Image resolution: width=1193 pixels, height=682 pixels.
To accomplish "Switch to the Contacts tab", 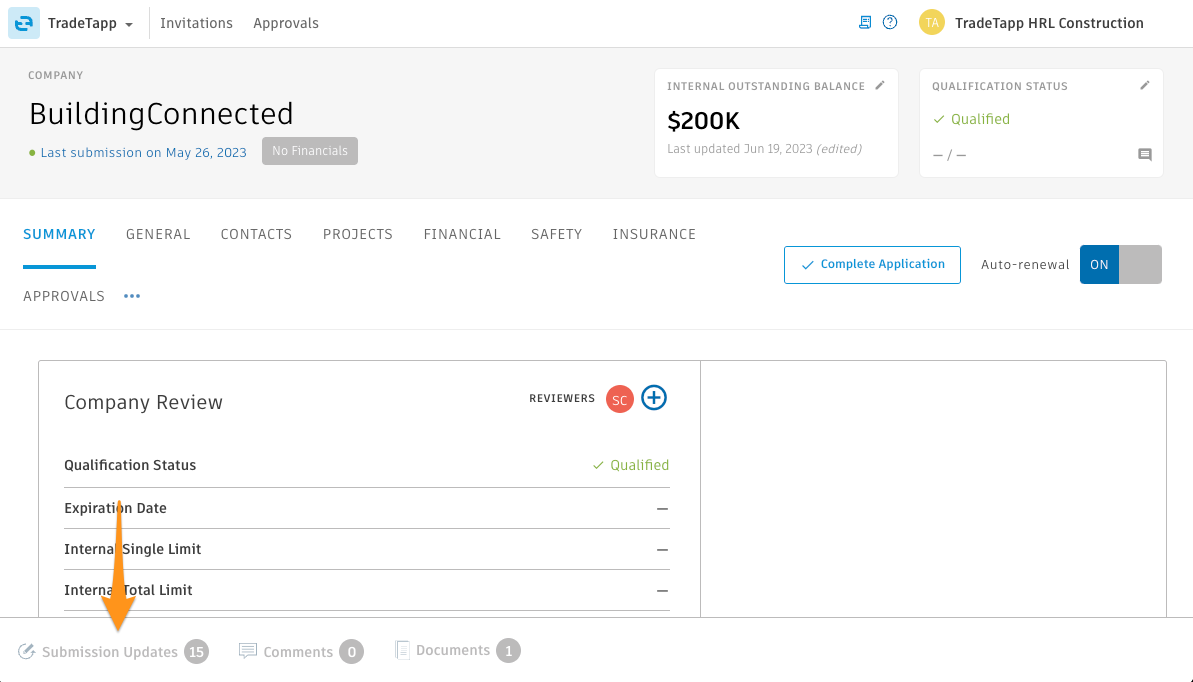I will tap(256, 234).
